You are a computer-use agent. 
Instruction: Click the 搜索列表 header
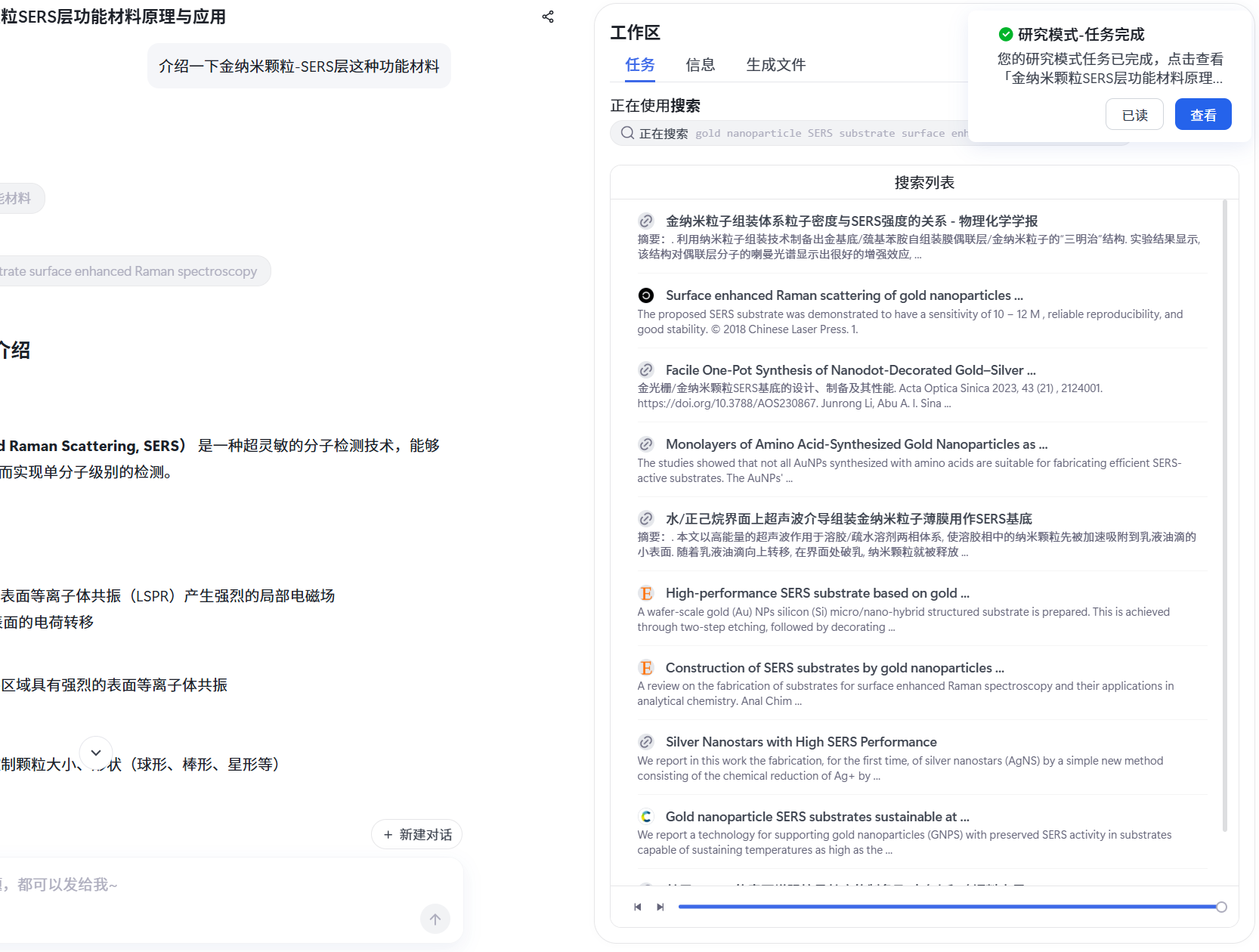click(x=924, y=182)
